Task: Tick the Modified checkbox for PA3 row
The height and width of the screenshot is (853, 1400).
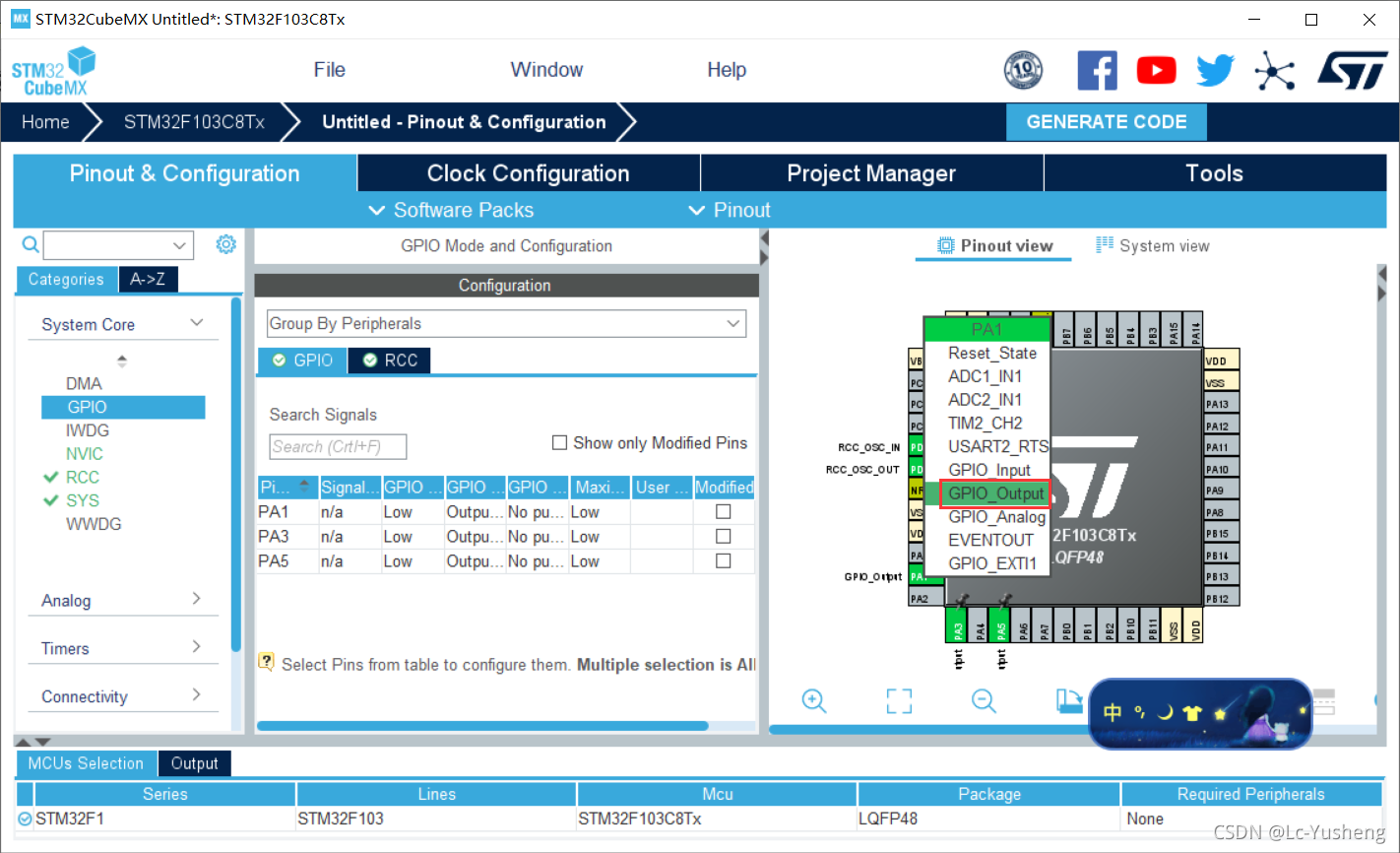Action: 724,537
